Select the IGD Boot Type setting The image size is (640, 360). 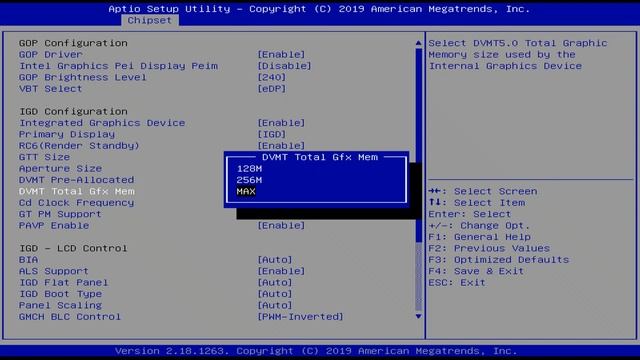pyautogui.click(x=60, y=294)
